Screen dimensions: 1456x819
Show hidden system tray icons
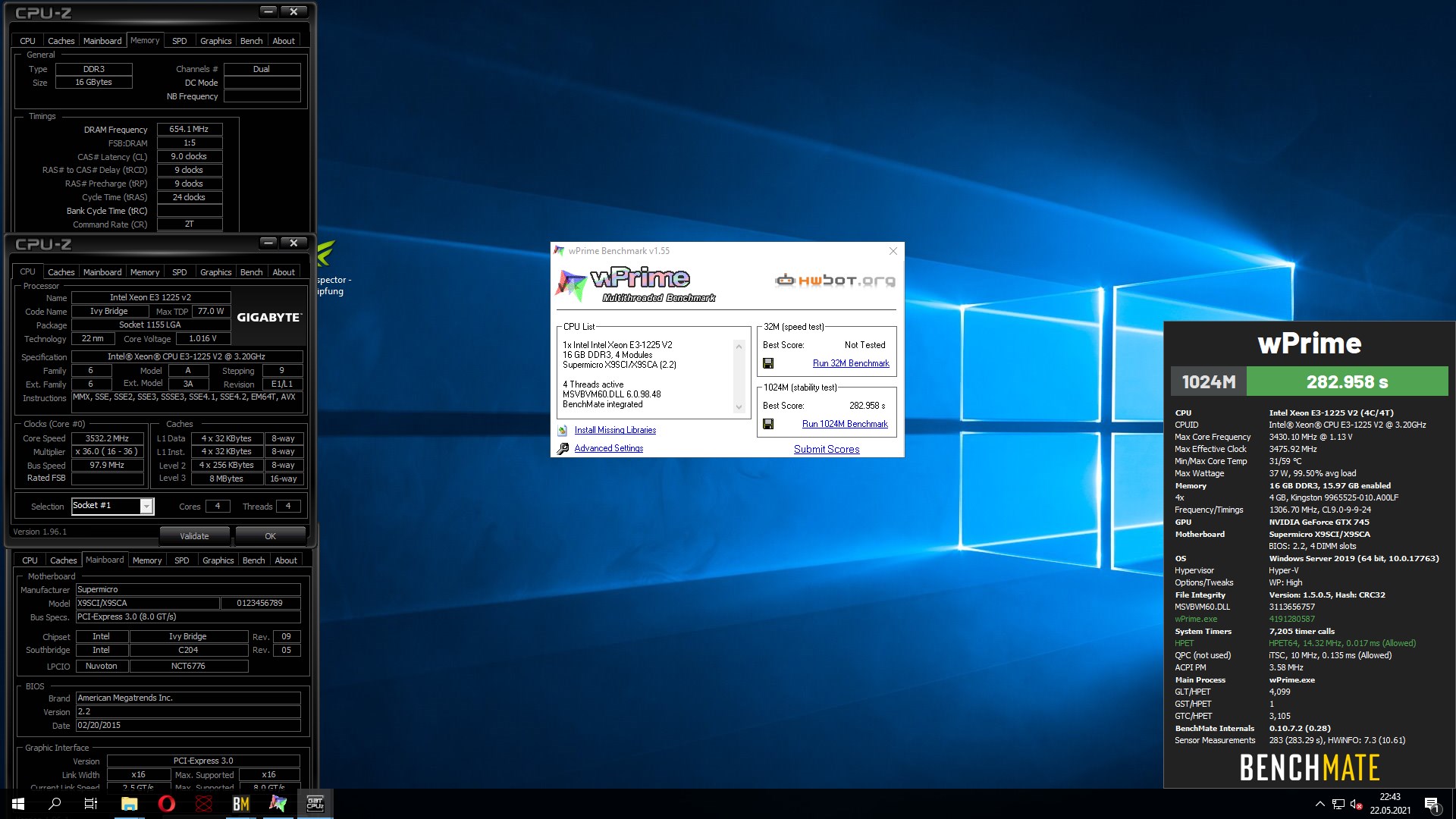coord(1320,804)
